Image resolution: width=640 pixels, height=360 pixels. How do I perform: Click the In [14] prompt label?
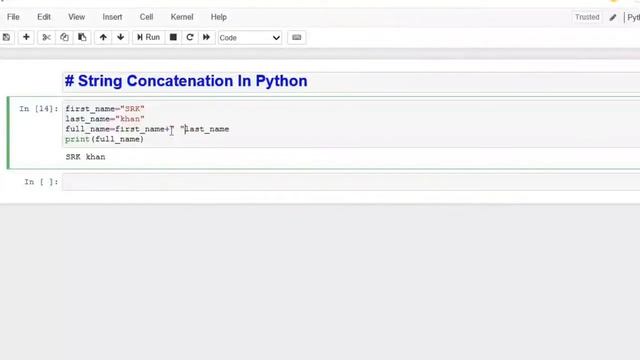click(x=39, y=109)
